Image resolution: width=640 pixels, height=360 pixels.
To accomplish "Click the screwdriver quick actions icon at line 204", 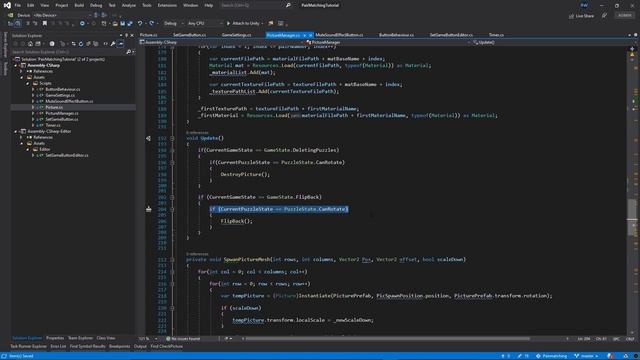I will [x=149, y=209].
